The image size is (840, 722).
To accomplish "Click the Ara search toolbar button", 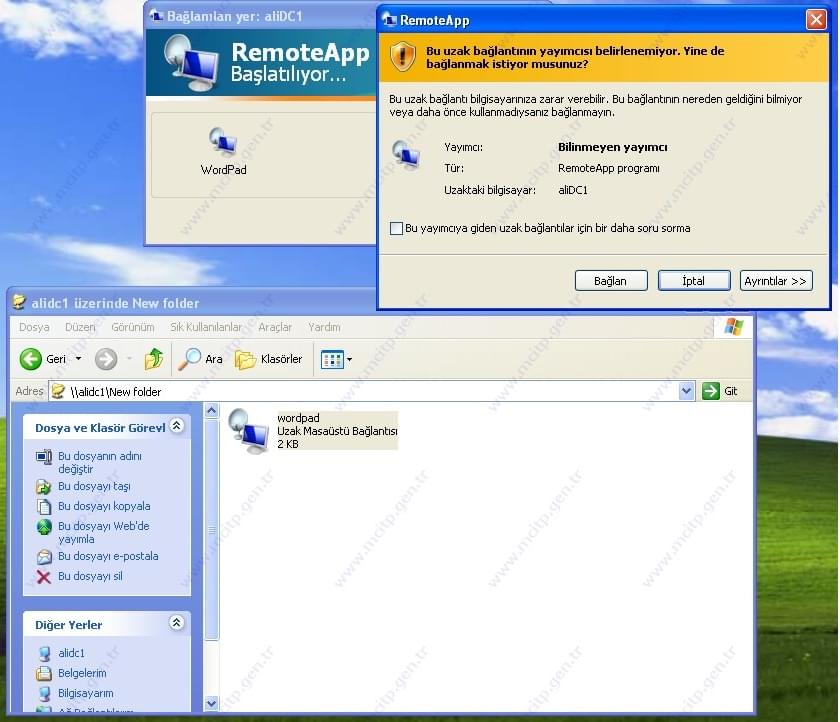I will [200, 359].
